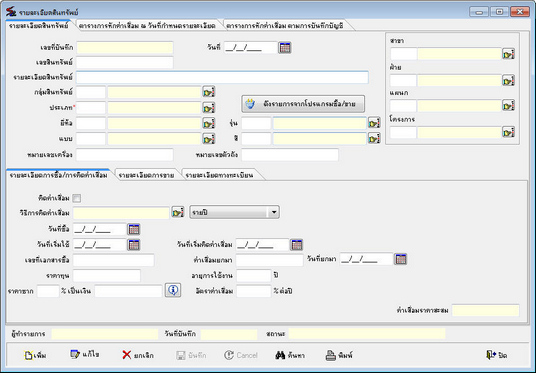Click the ค้นหา (search) binoculars button
This screenshot has height=373, width=536.
click(x=290, y=355)
